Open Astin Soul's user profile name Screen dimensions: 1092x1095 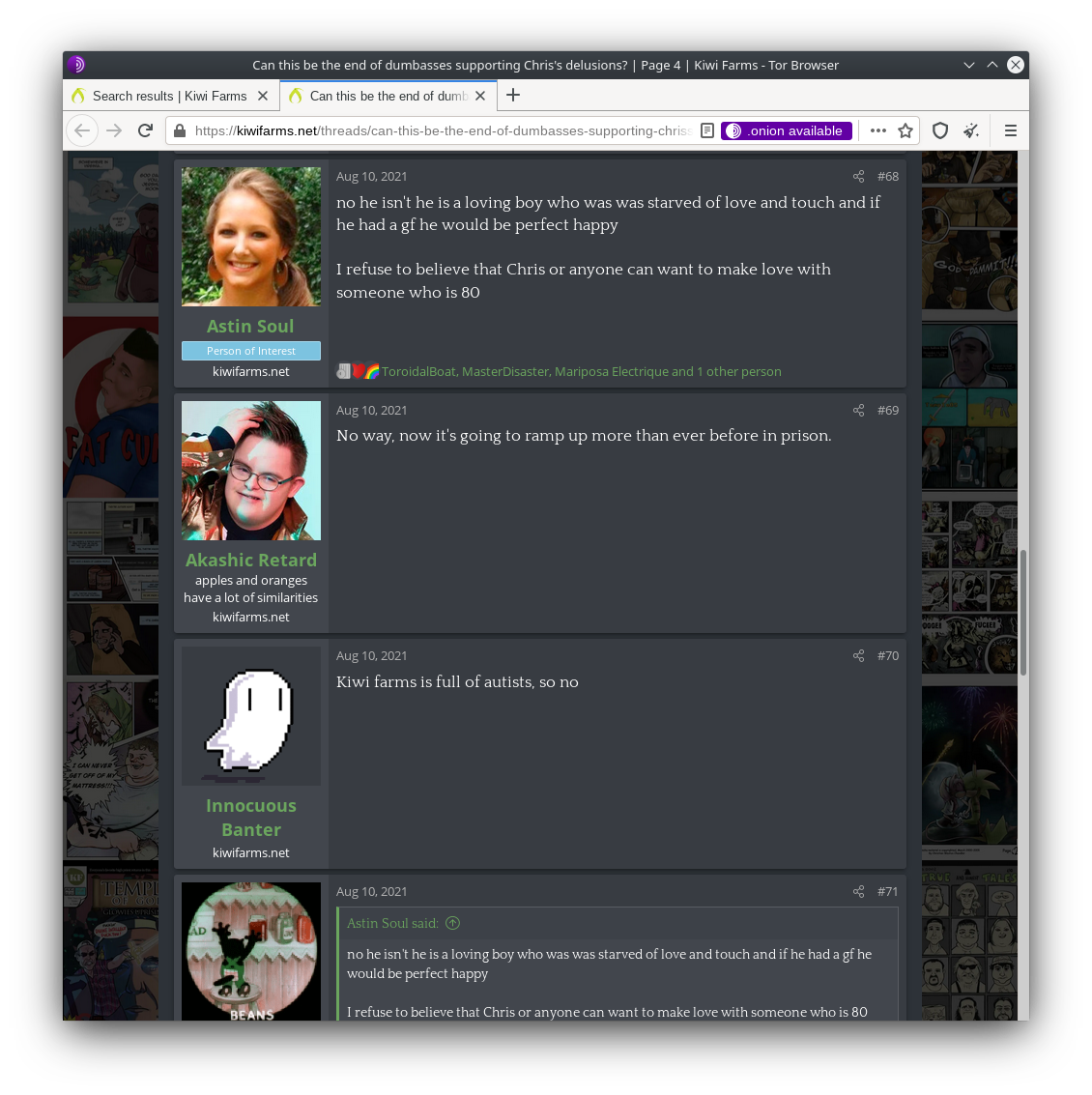point(250,326)
